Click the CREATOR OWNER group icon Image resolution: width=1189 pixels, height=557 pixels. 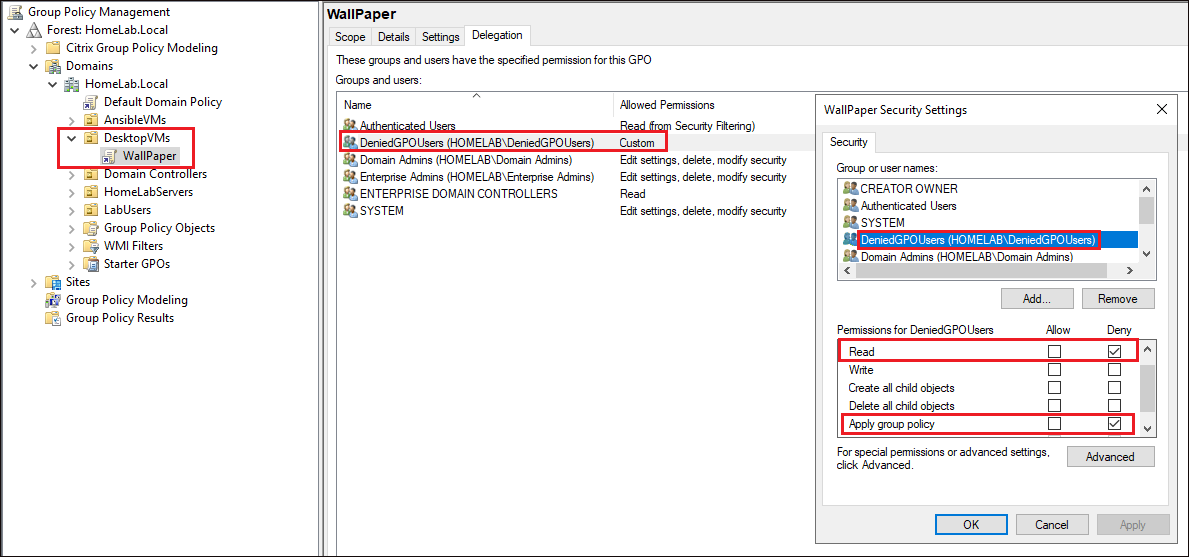pyautogui.click(x=850, y=189)
